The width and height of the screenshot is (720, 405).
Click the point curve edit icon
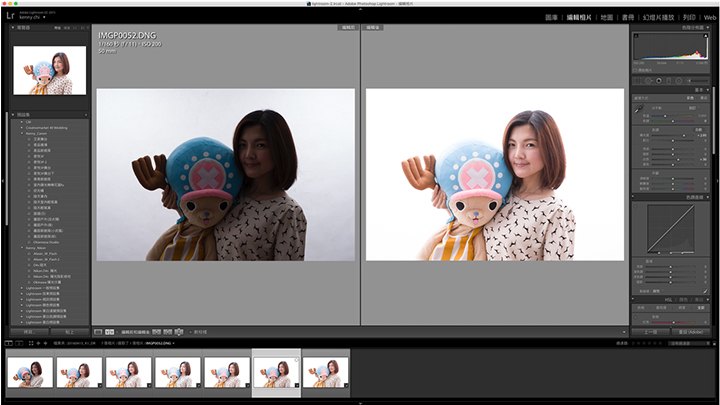click(x=705, y=291)
